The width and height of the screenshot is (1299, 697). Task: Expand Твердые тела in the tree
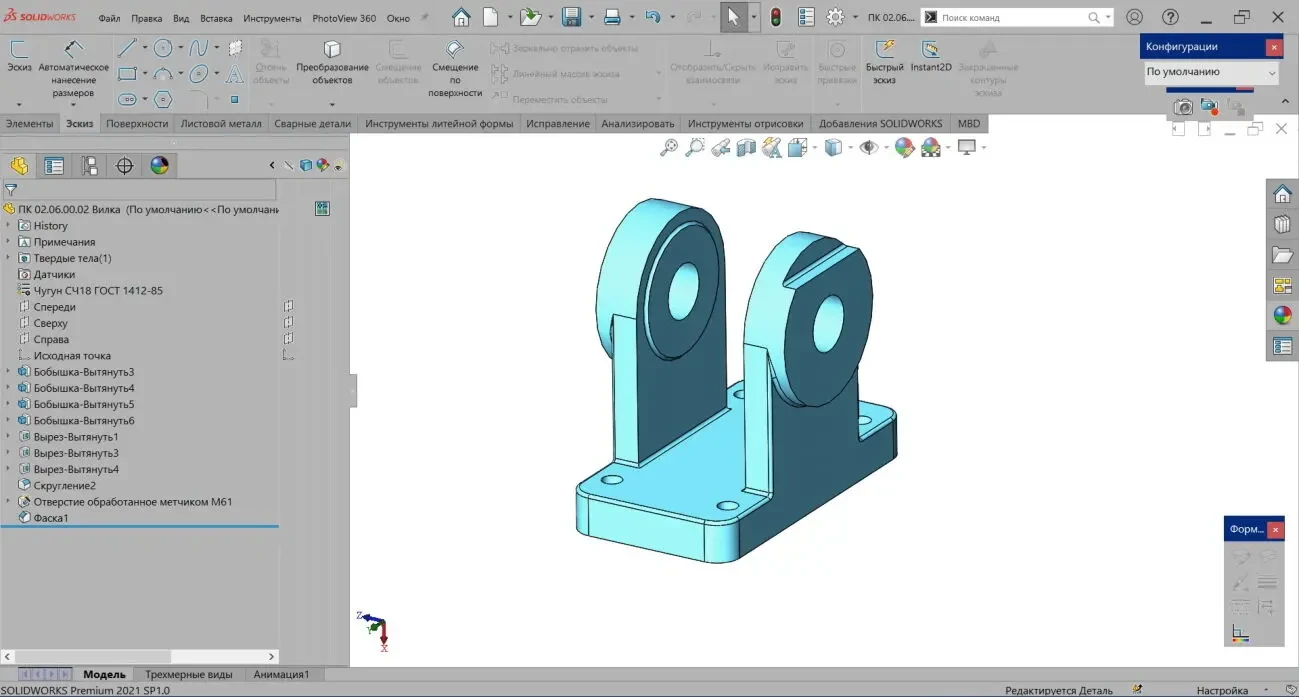coord(9,257)
